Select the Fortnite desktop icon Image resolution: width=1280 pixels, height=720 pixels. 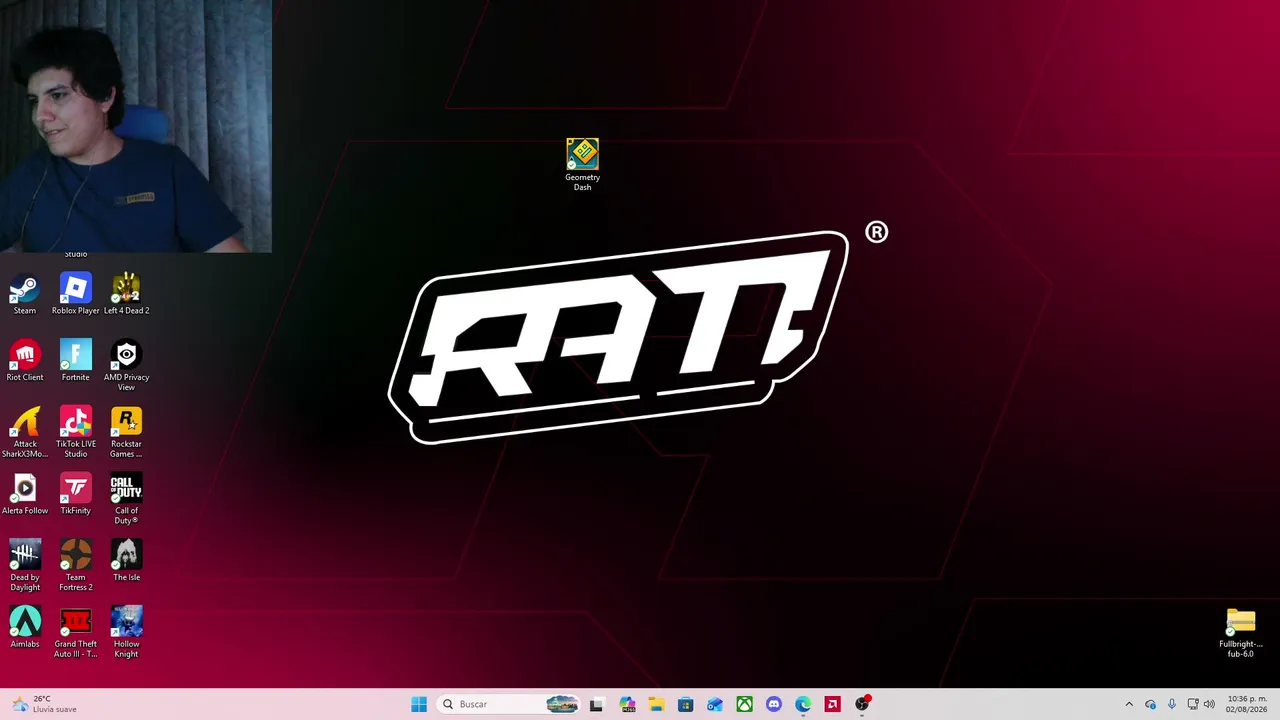[x=75, y=361]
